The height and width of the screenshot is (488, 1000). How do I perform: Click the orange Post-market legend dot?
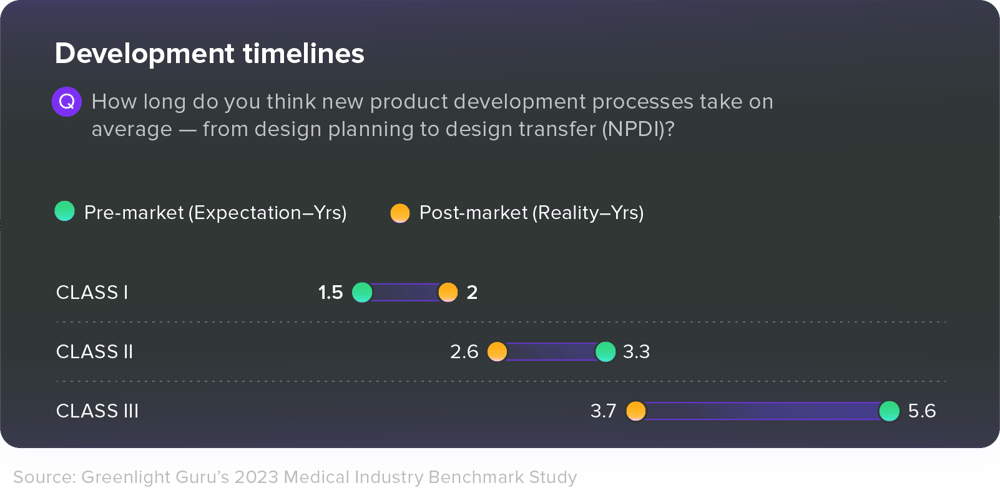click(x=400, y=212)
